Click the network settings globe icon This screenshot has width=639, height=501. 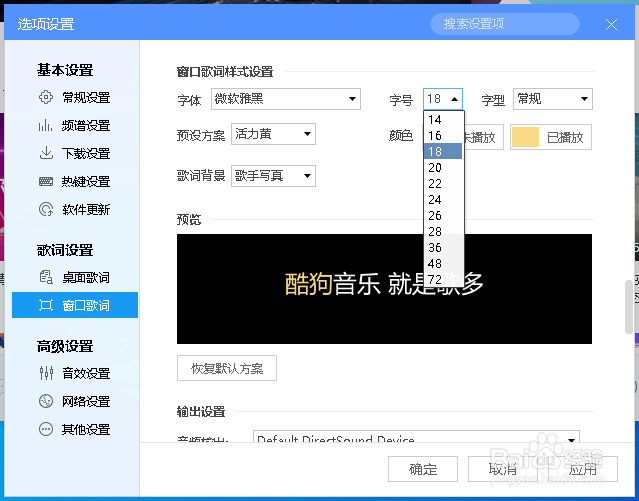(46, 401)
